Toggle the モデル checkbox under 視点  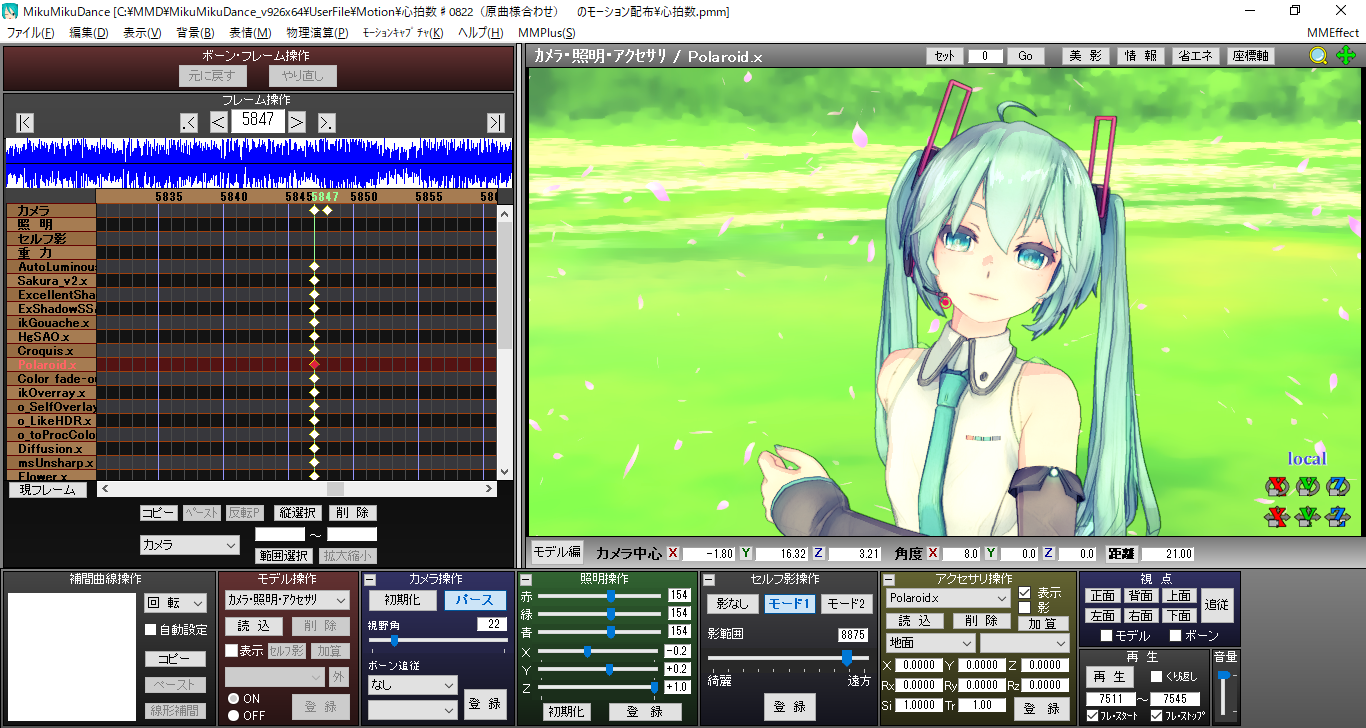tap(1106, 635)
